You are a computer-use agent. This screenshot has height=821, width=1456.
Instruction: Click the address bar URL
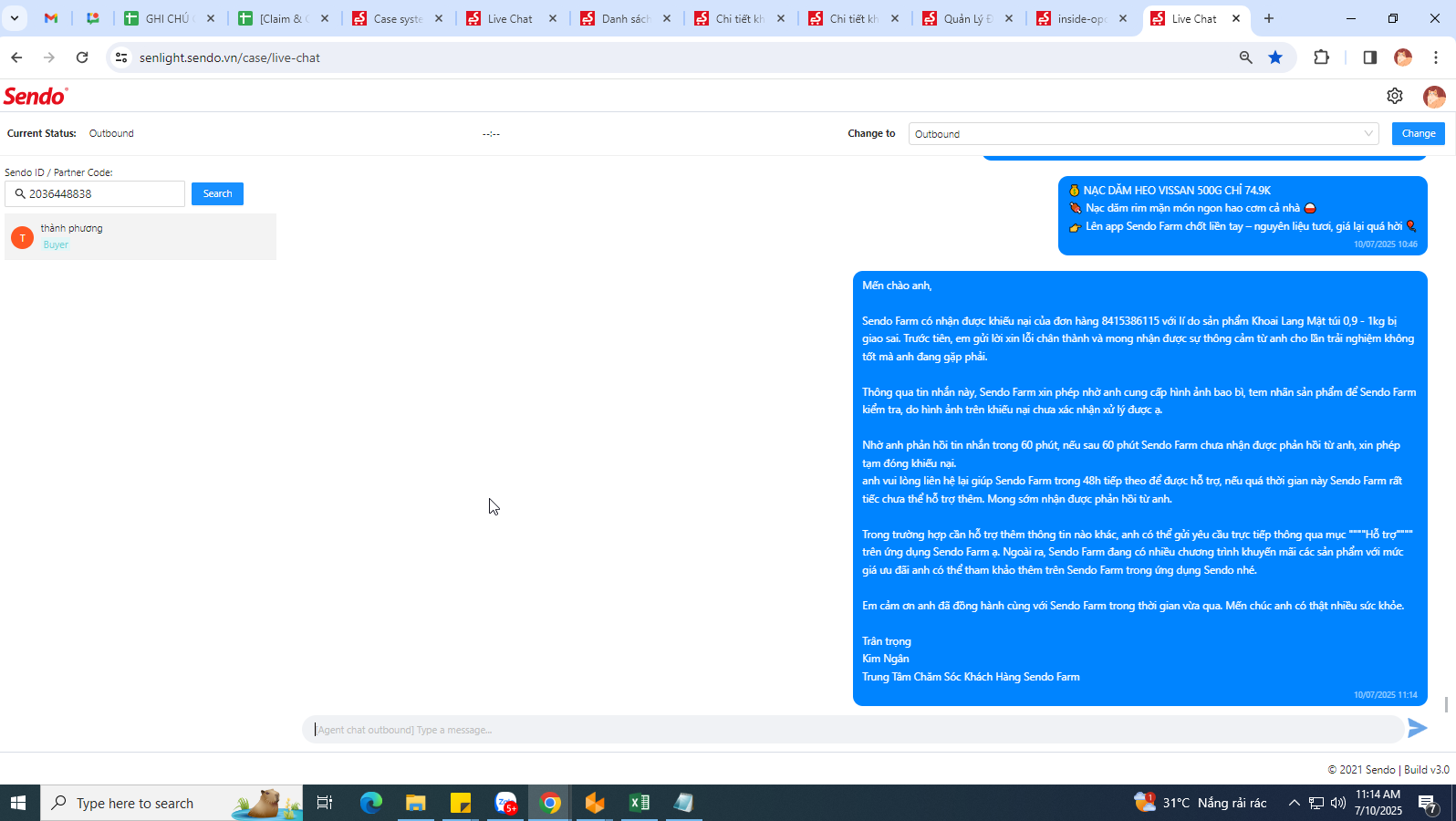click(x=230, y=57)
